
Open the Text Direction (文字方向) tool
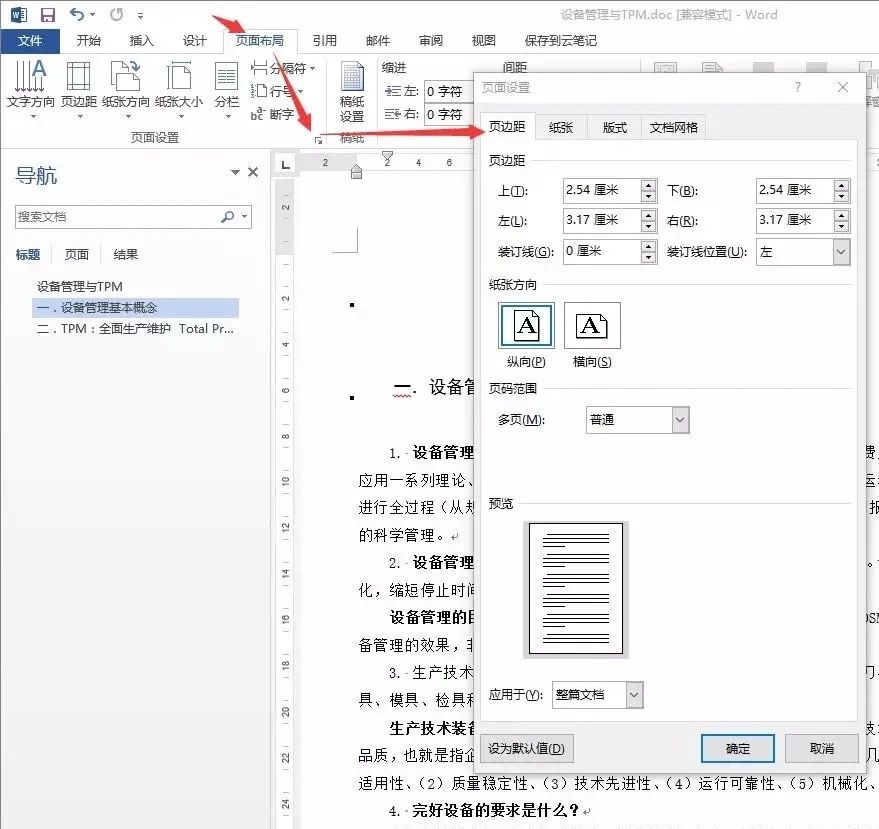pyautogui.click(x=30, y=89)
